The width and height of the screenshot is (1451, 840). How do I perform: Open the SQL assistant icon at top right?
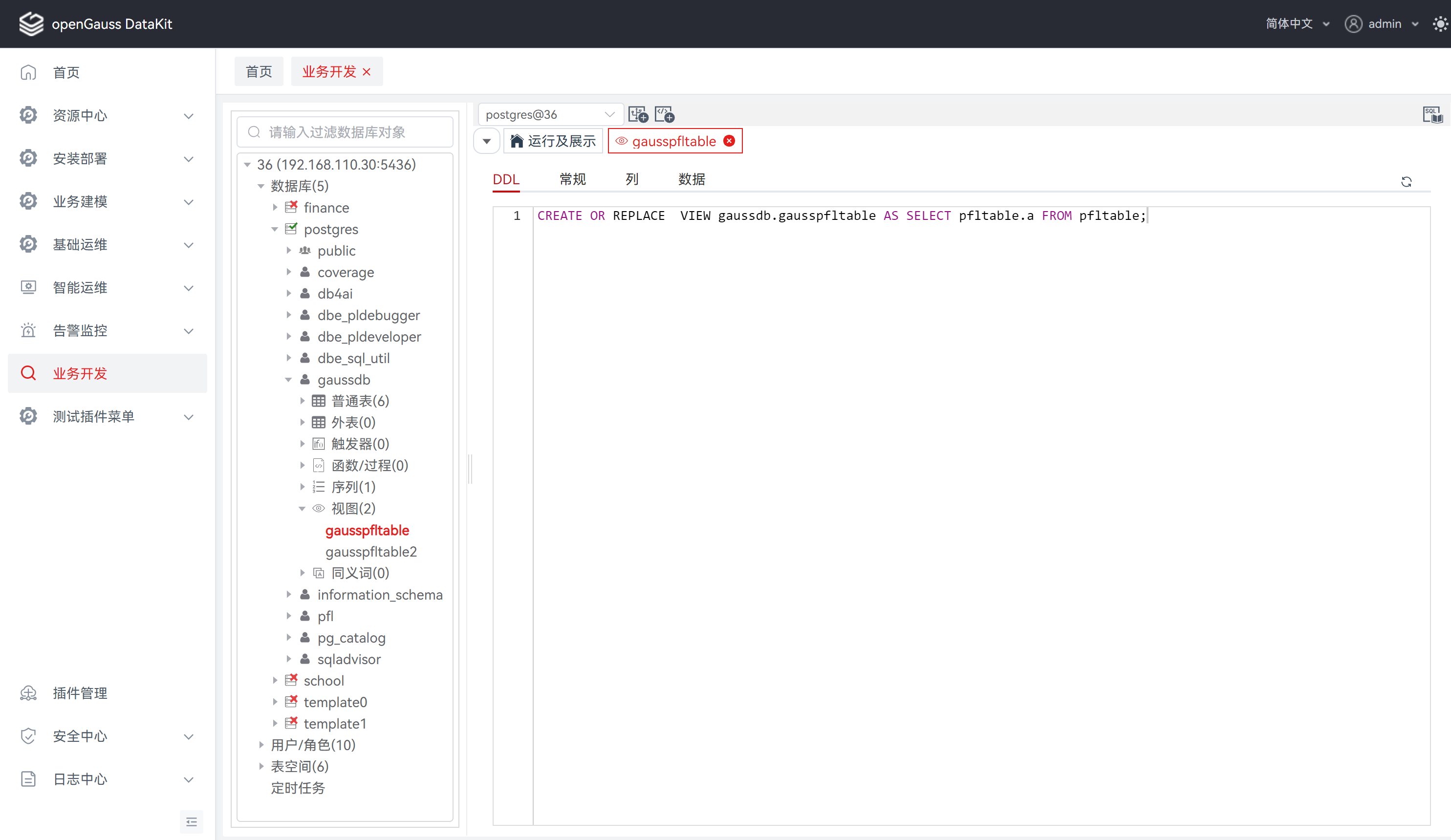(1432, 114)
